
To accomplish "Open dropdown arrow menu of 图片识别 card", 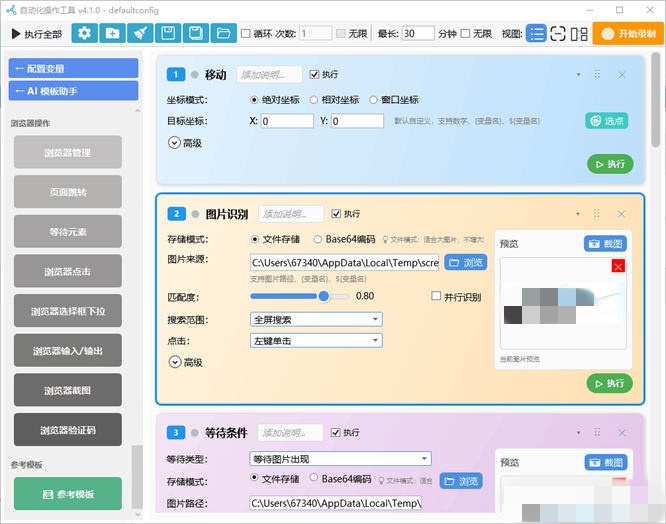I will pos(578,214).
